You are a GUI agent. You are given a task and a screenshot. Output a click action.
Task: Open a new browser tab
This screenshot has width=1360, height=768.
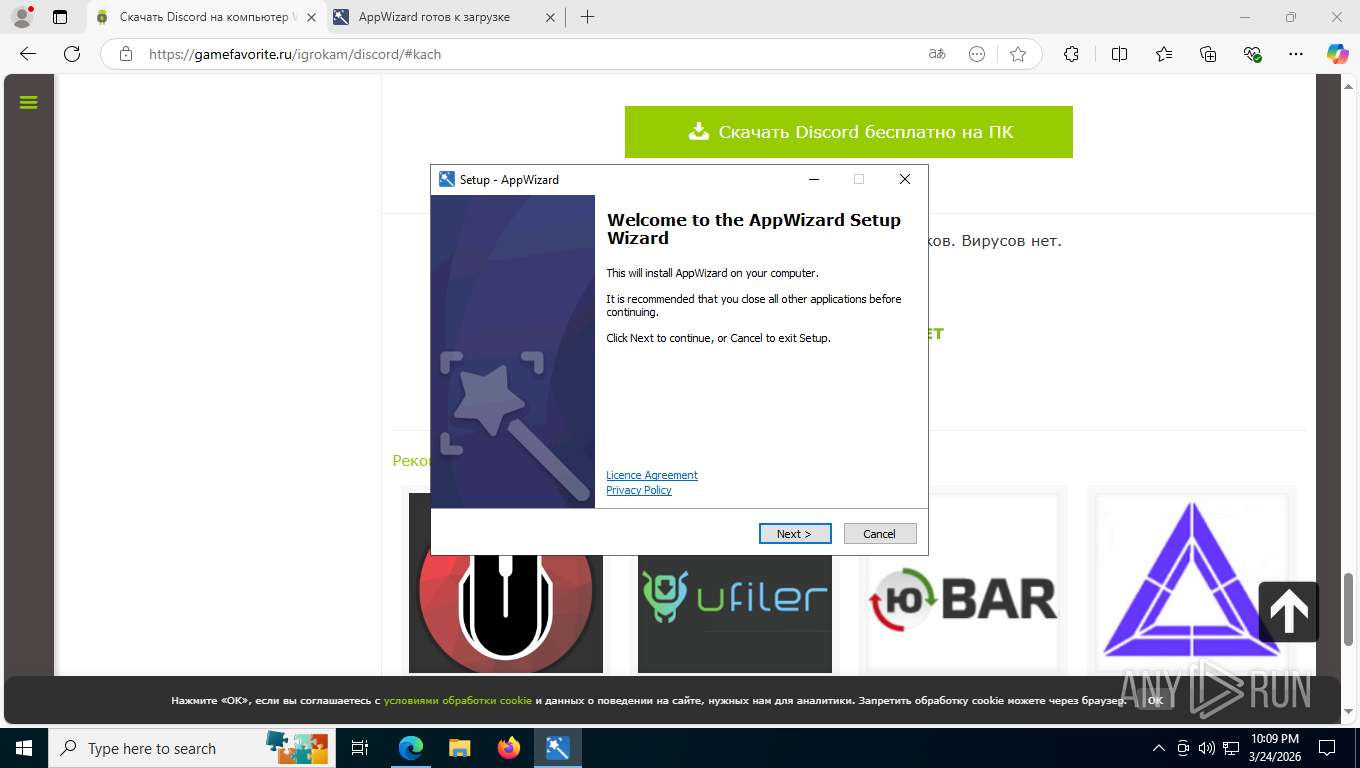587,17
